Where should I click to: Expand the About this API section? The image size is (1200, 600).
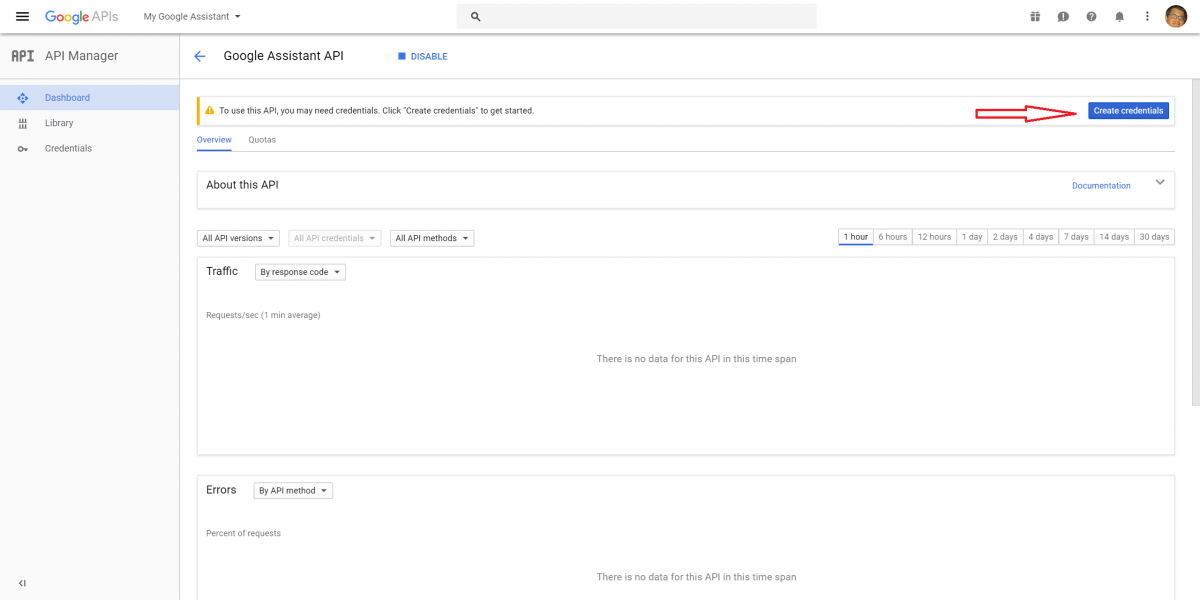1160,182
